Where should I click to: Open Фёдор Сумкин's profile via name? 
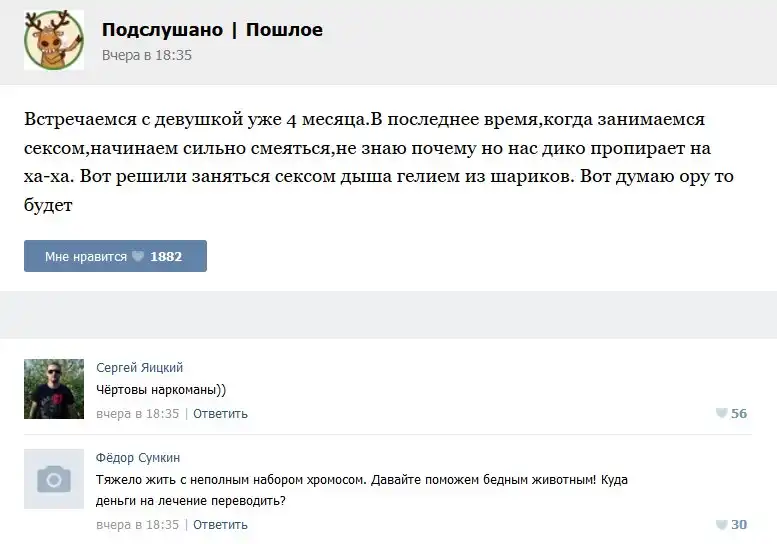click(x=137, y=457)
